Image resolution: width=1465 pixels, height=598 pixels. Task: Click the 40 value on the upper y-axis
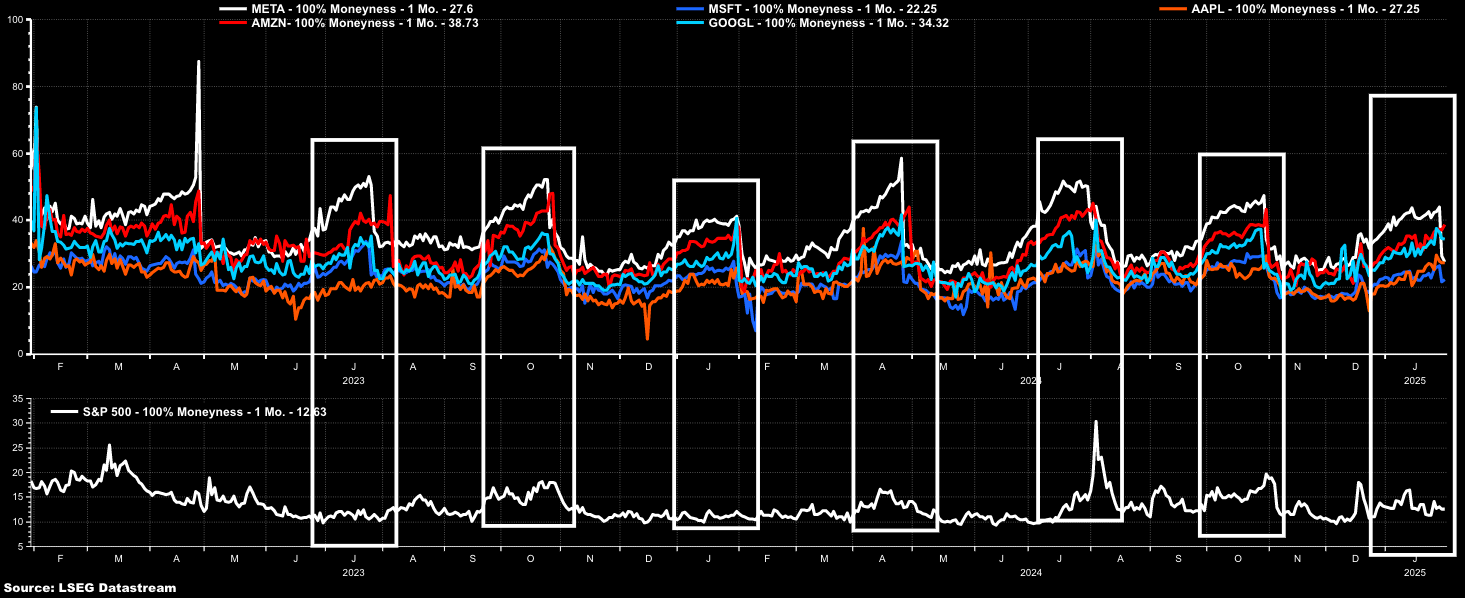(19, 220)
